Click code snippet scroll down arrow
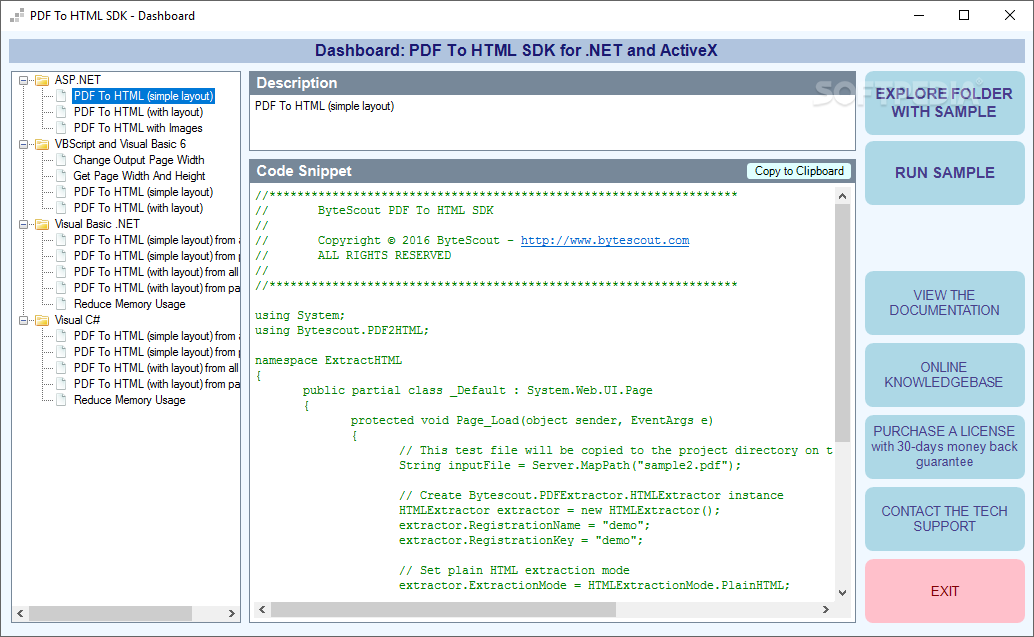The width and height of the screenshot is (1034, 637). 842,593
